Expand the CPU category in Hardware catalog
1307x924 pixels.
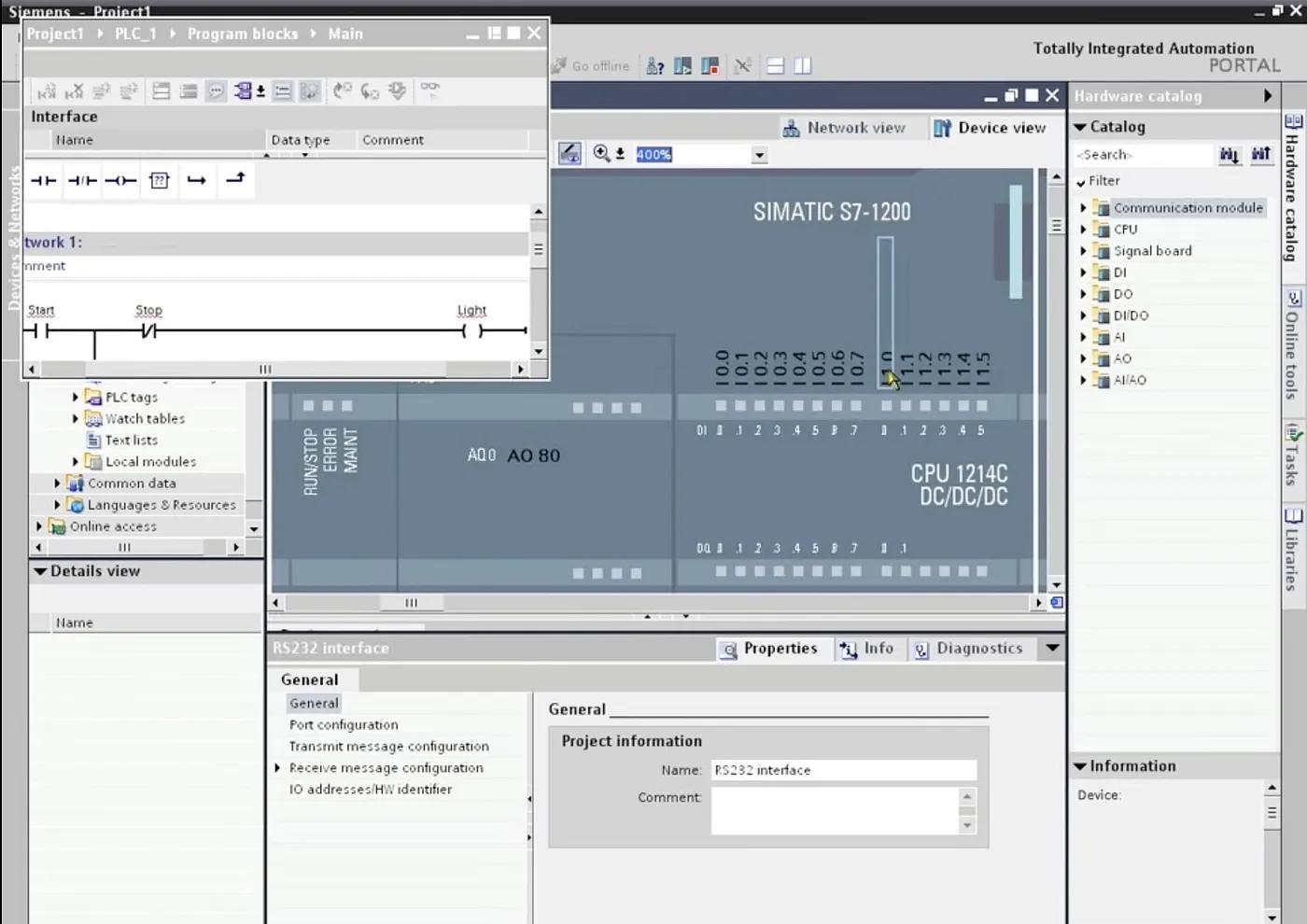click(x=1084, y=229)
